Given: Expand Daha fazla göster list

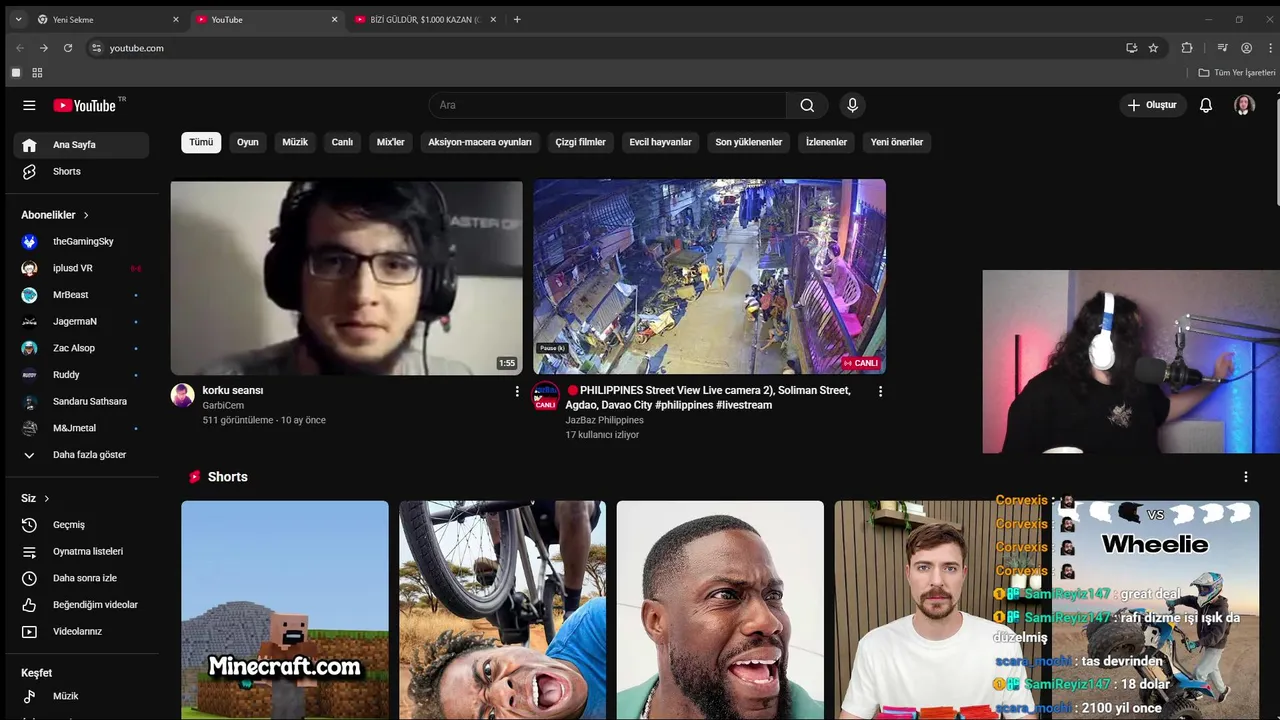Looking at the screenshot, I should pos(81,455).
